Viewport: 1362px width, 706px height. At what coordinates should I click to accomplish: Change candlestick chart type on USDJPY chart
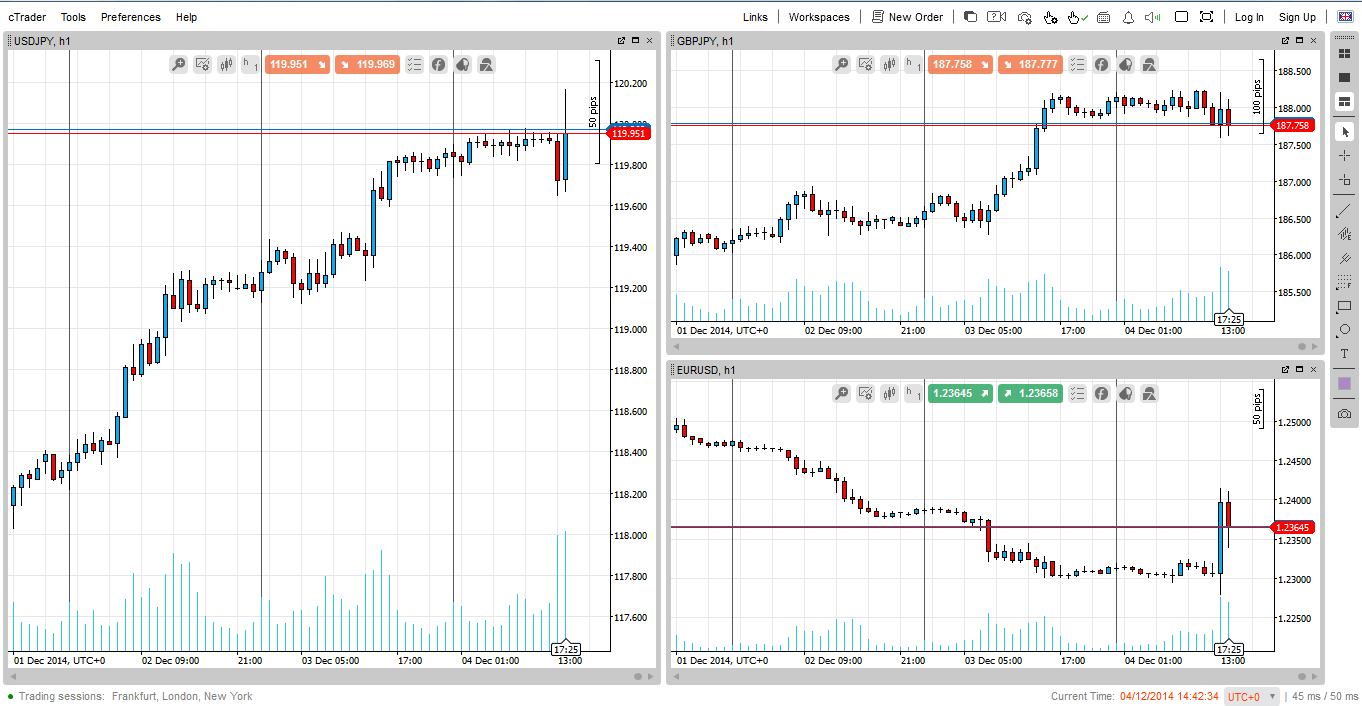click(x=226, y=64)
